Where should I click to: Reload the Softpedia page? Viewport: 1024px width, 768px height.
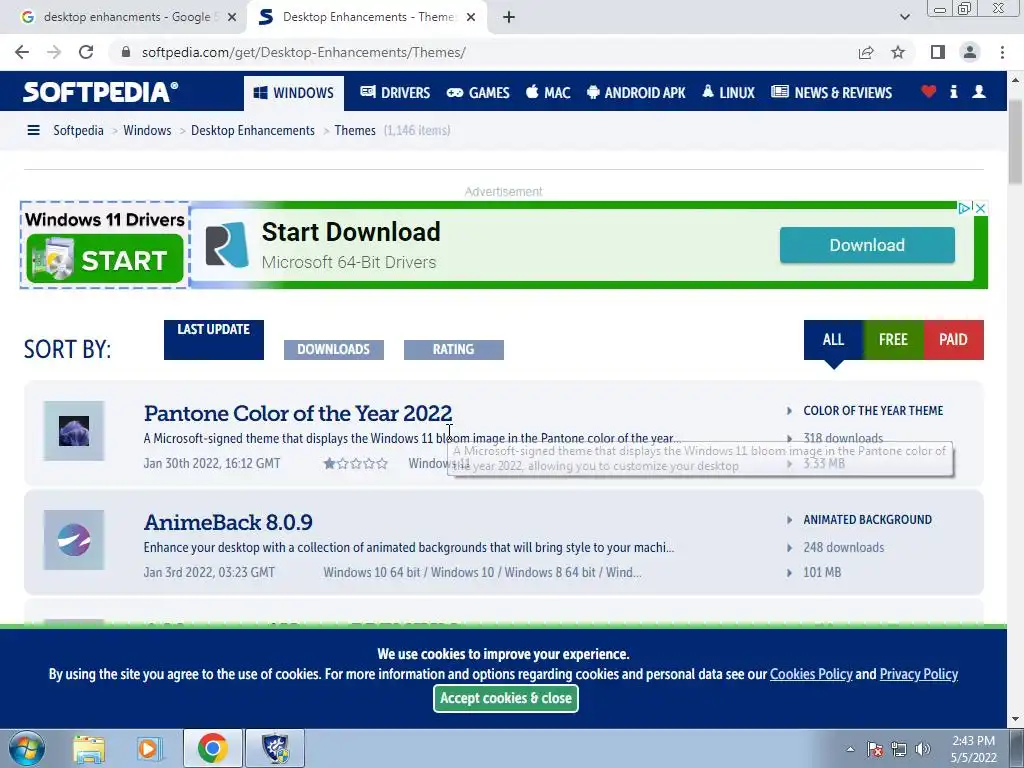86,52
